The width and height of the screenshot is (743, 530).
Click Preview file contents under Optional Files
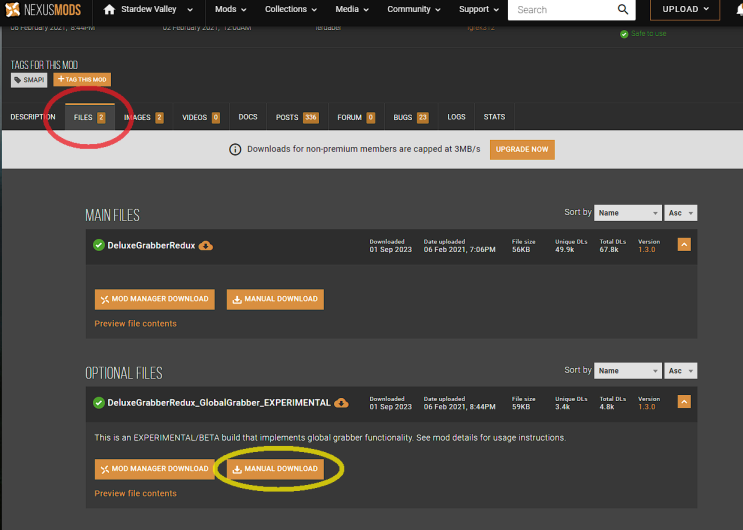pos(136,493)
